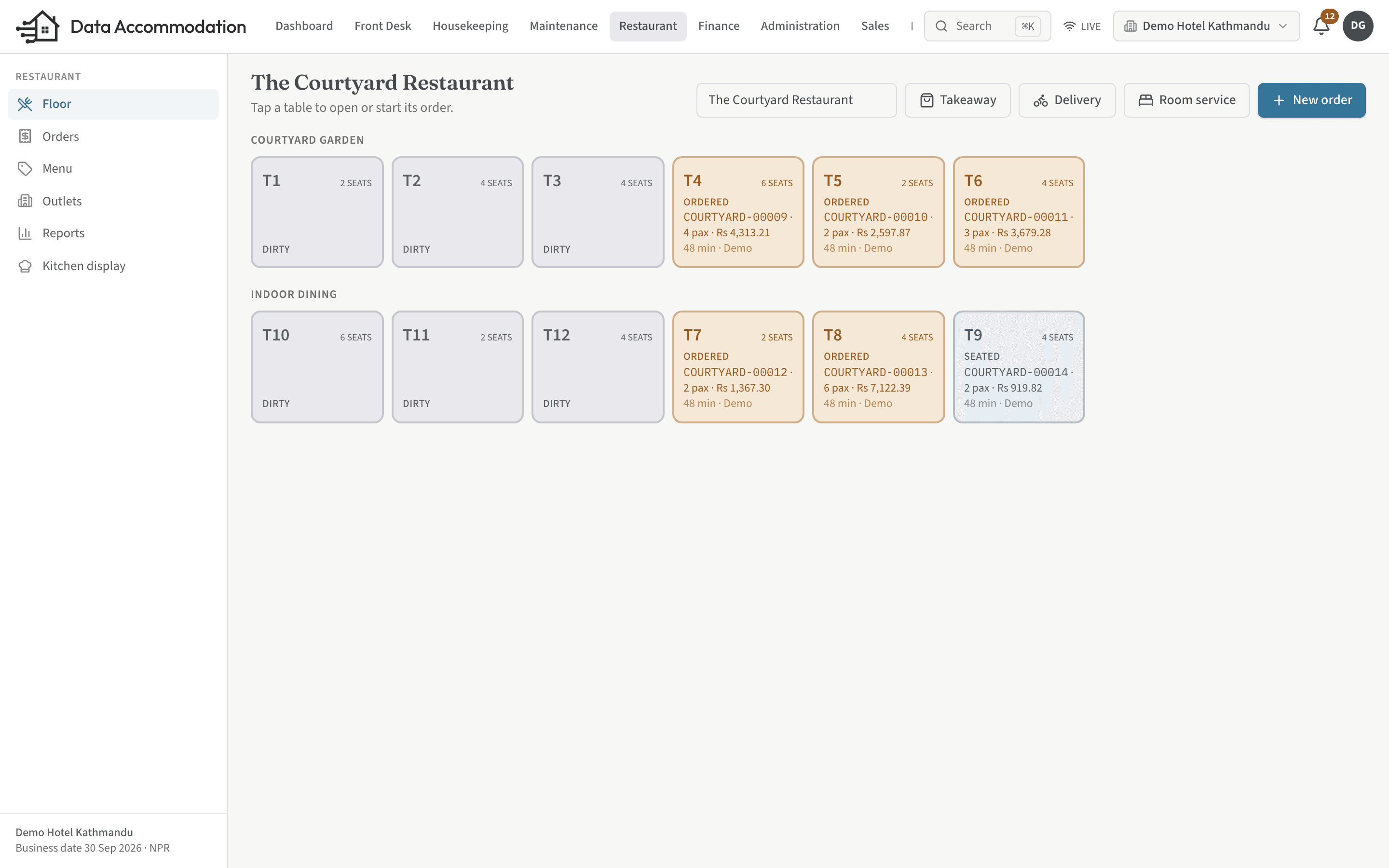Screen dimensions: 1389x868
Task: Click the Room service bed icon
Action: (x=1145, y=100)
